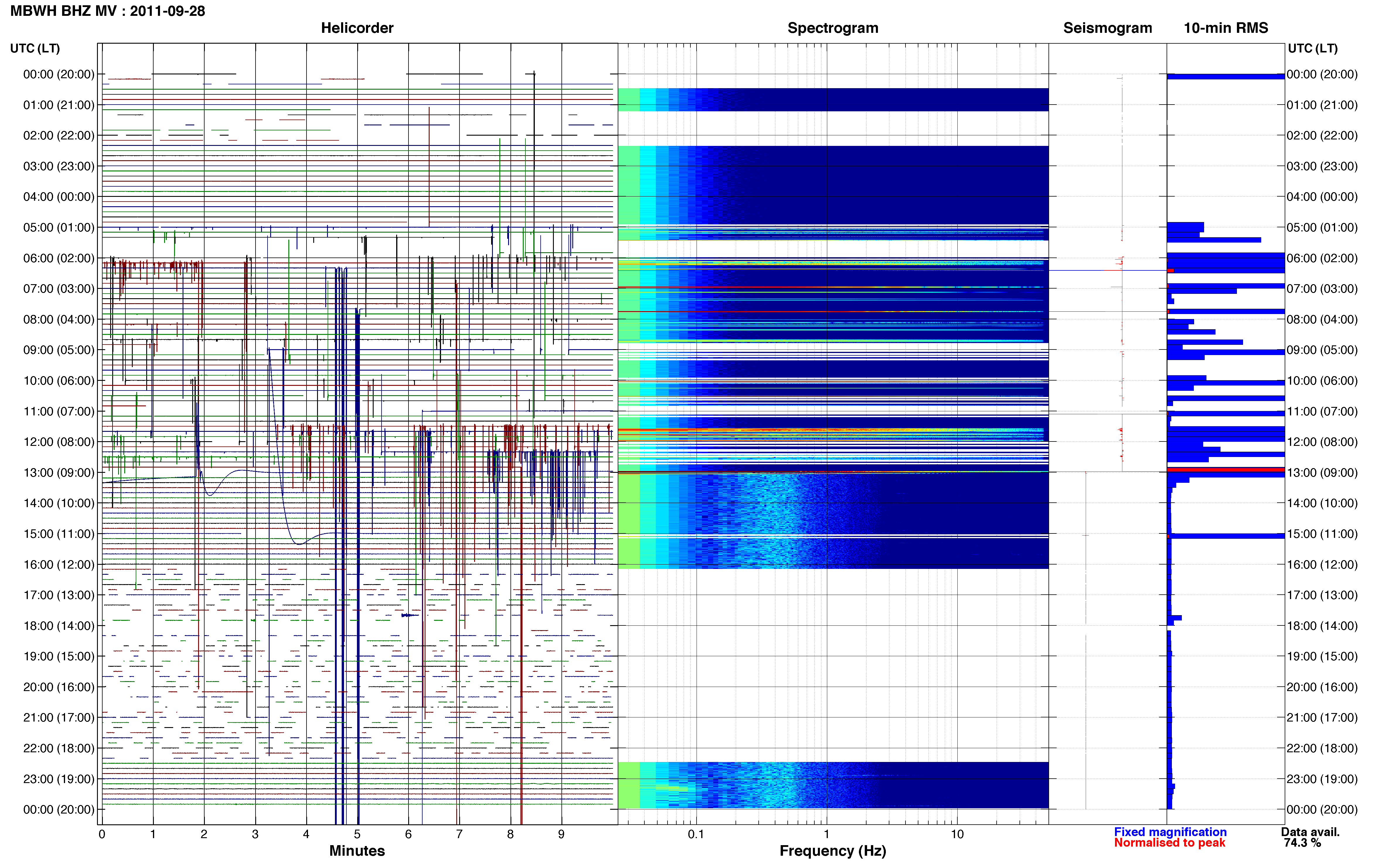This screenshot has width=1389, height=868.
Task: Click 12:00 (08:00) on the Helicorder axis
Action: [x=59, y=442]
